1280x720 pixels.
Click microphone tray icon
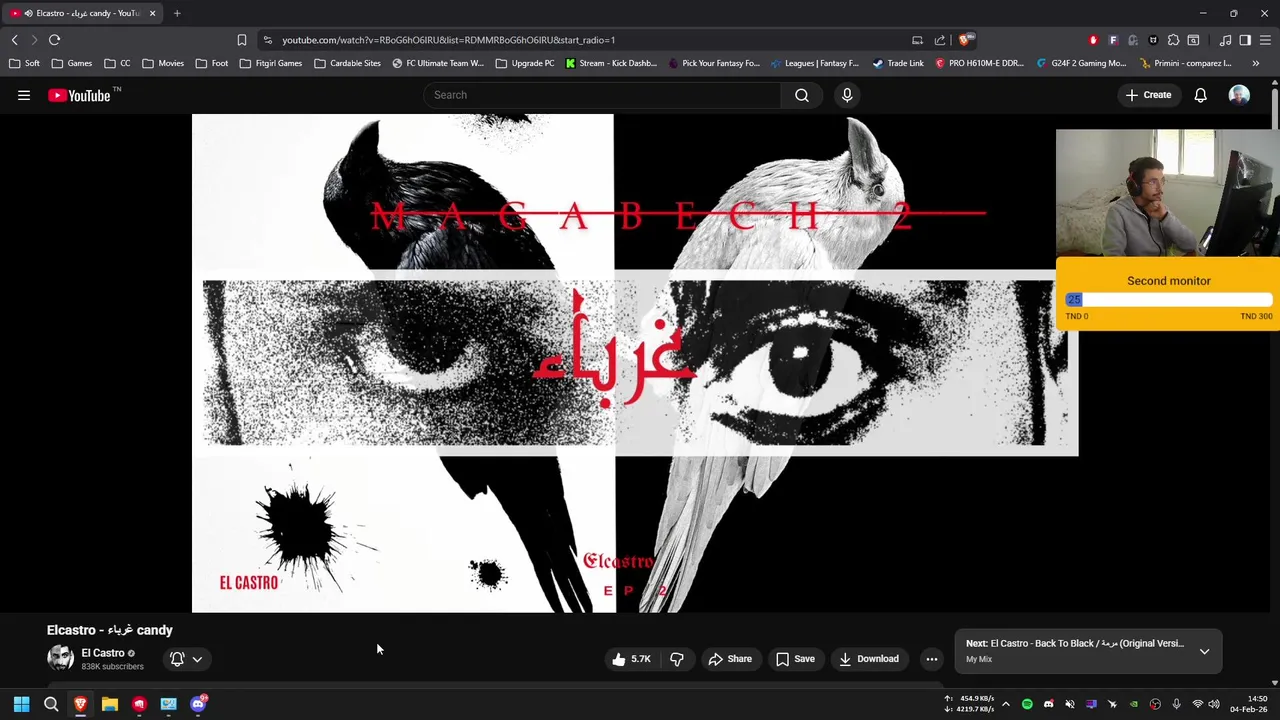point(1176,704)
